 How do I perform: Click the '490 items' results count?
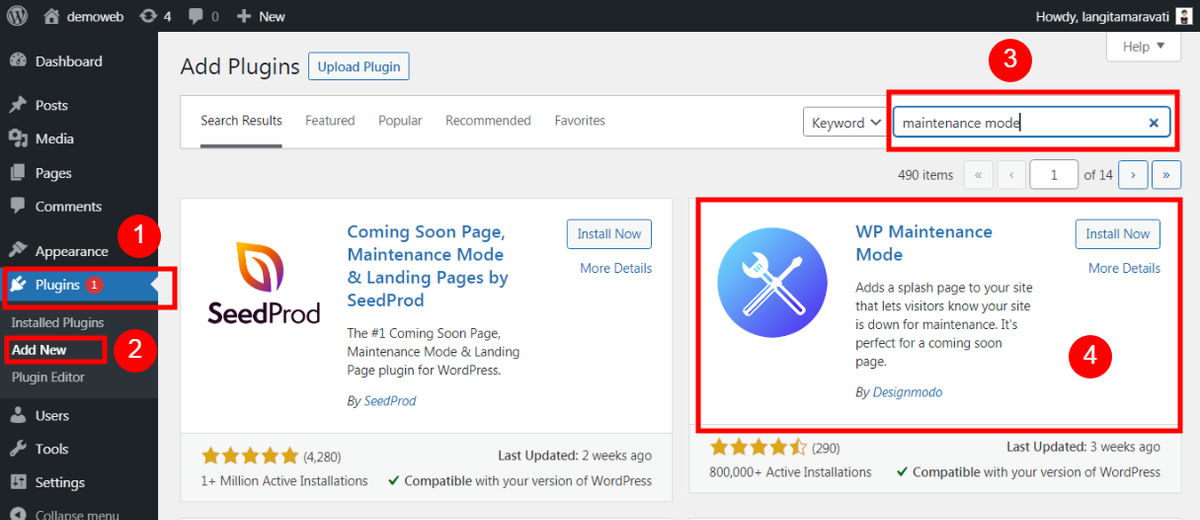(x=926, y=175)
